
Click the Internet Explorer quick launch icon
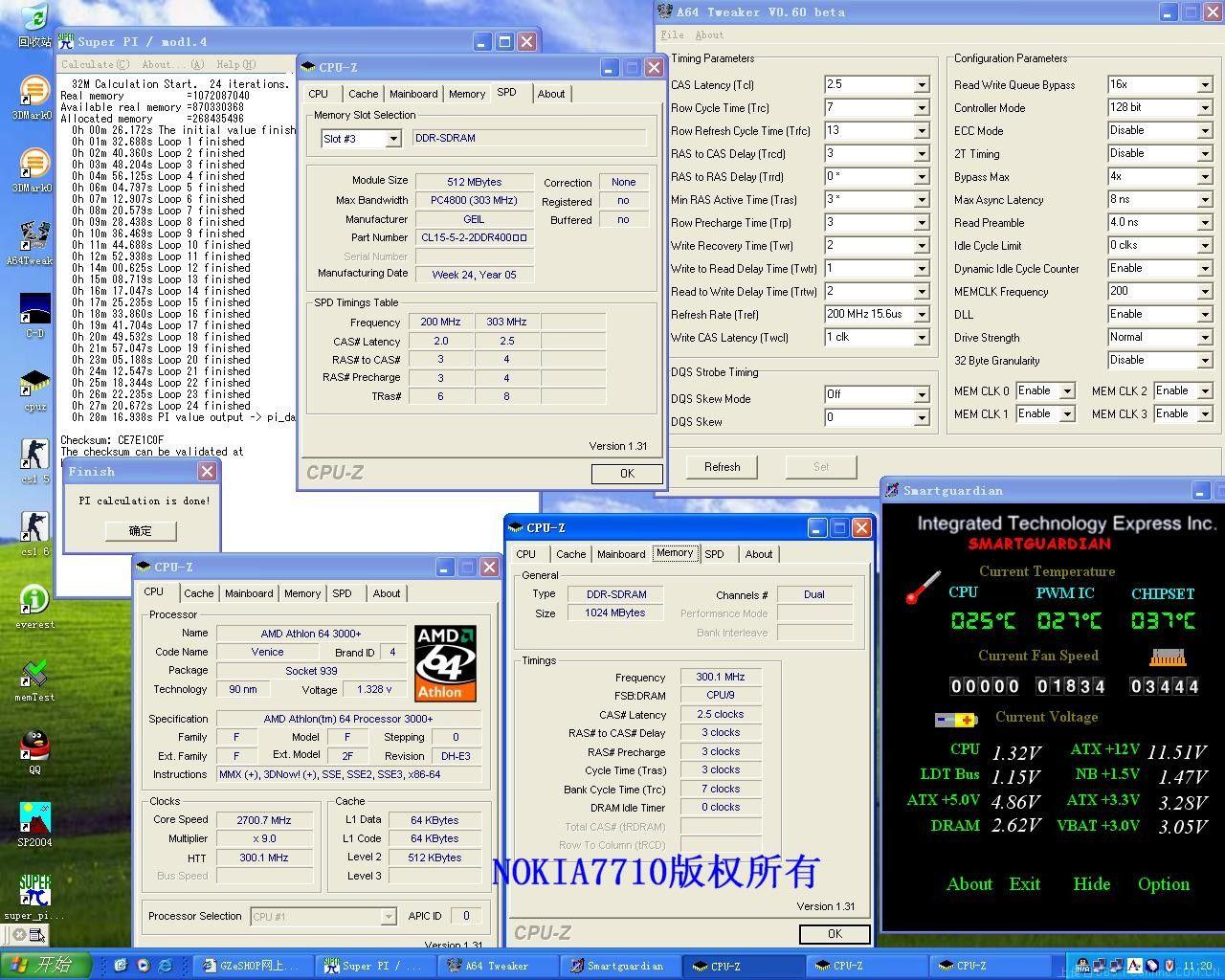point(165,966)
